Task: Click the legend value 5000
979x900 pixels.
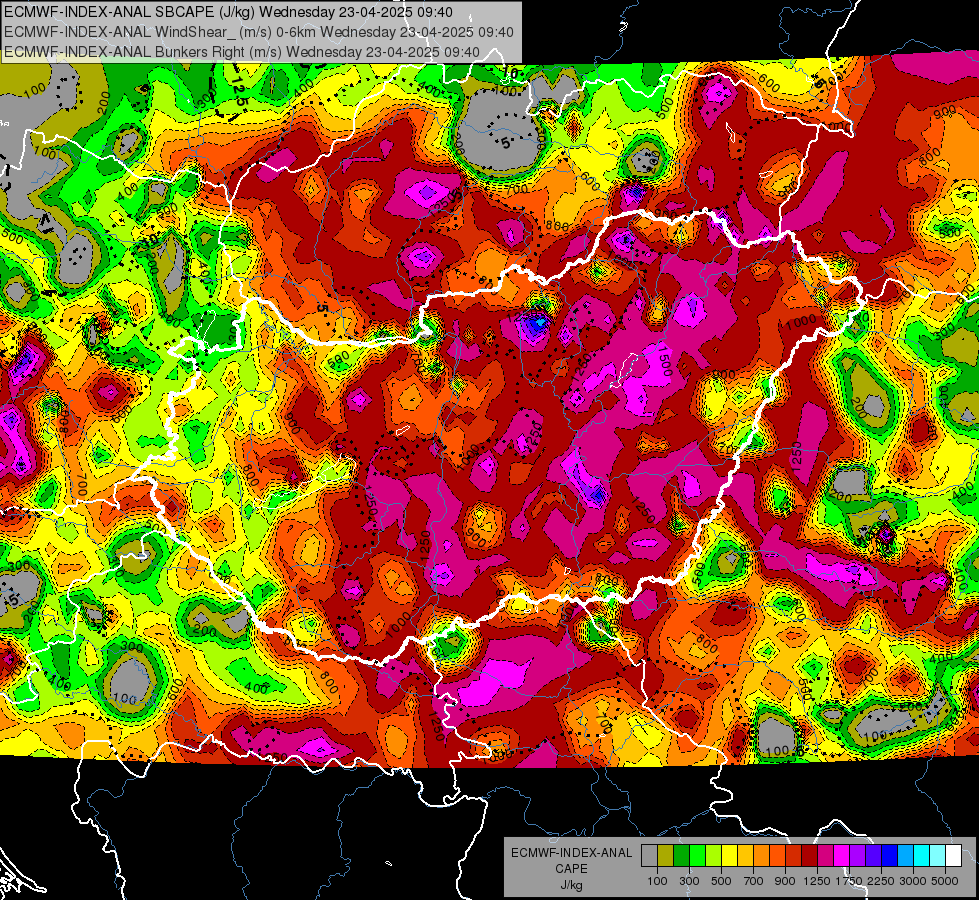Action: 945,881
